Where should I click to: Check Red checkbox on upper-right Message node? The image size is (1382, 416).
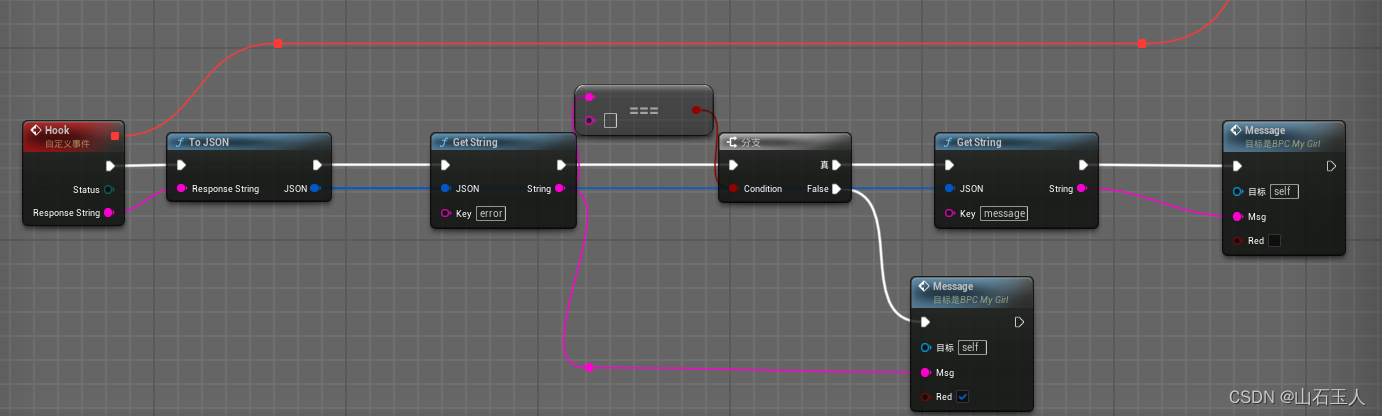[1274, 241]
